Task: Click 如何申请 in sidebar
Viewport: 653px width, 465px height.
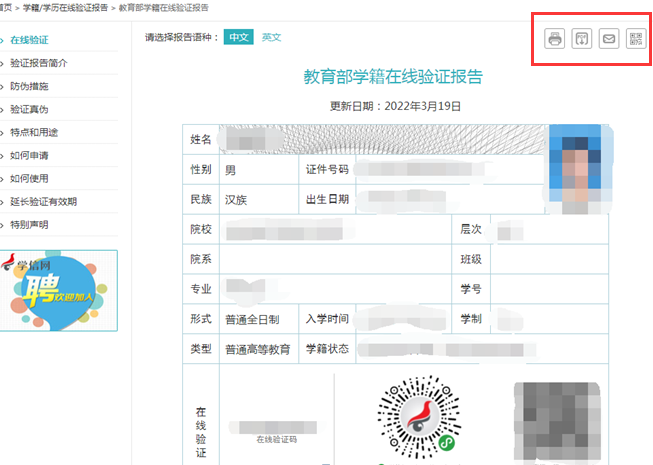Action: pos(29,155)
